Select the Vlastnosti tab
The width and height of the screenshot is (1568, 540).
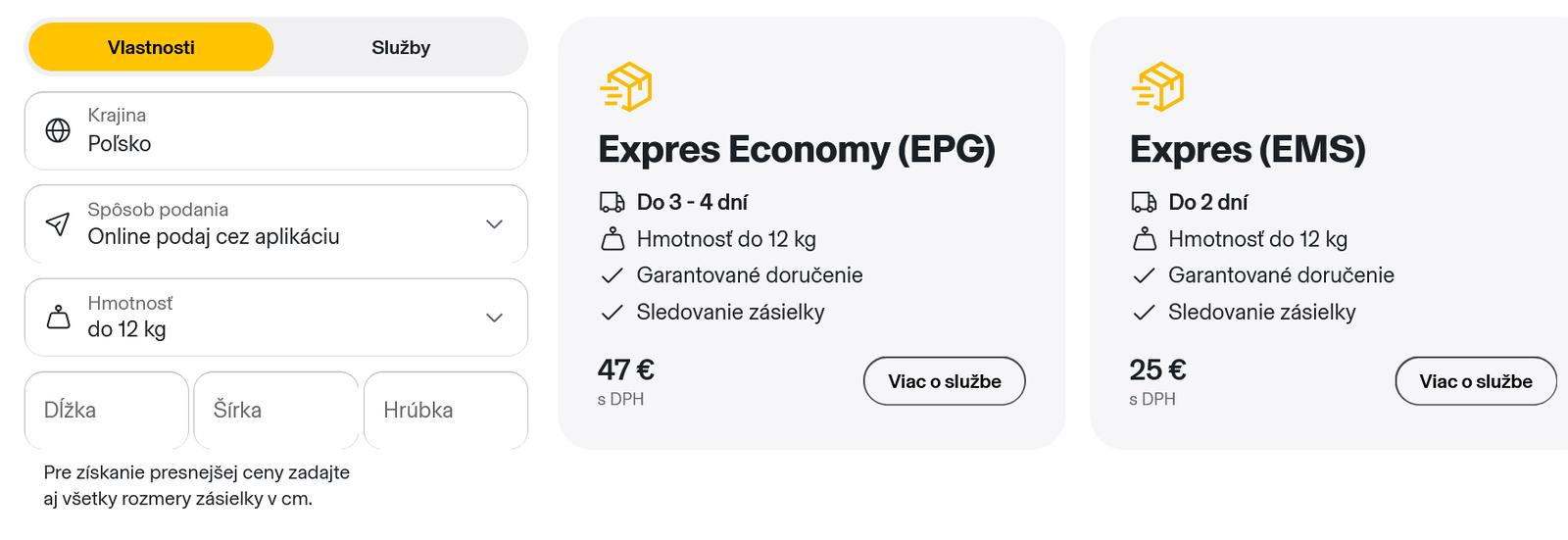151,48
